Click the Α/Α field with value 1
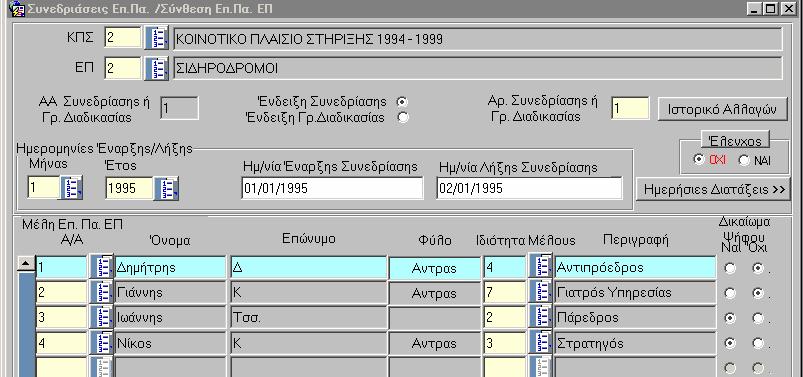The image size is (803, 377). (x=61, y=267)
